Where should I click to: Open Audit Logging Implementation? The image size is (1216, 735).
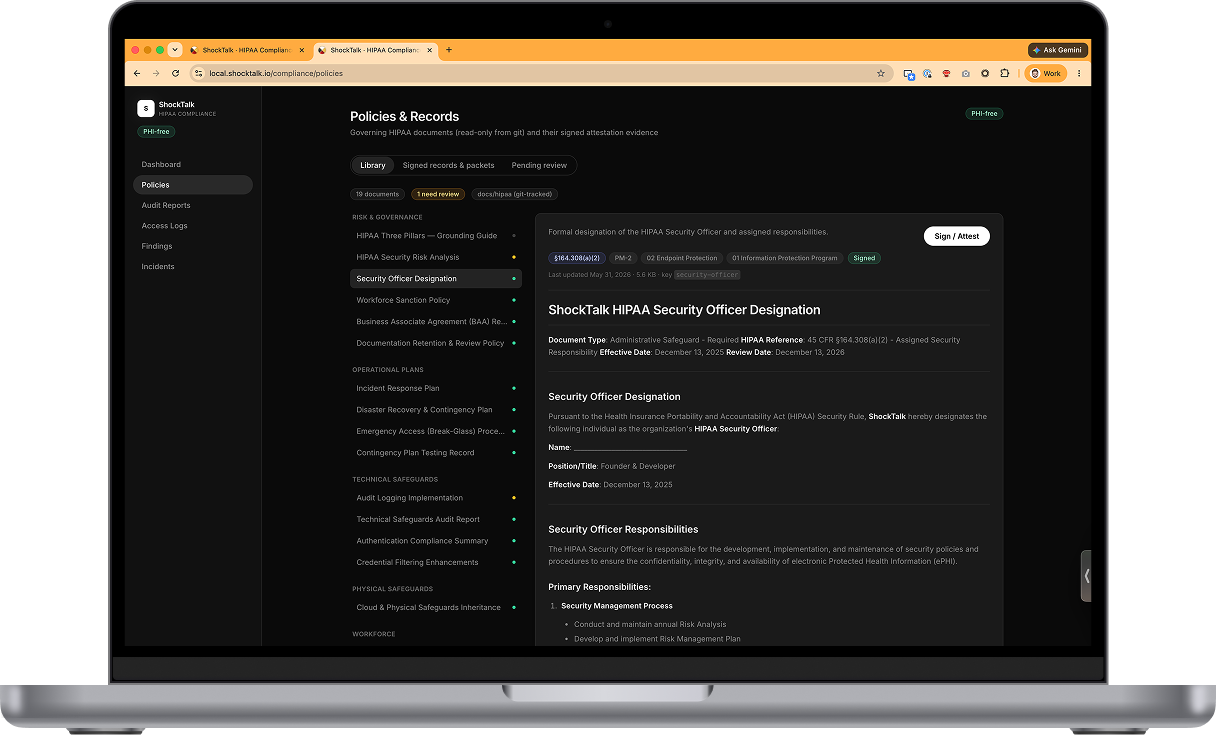436,497
